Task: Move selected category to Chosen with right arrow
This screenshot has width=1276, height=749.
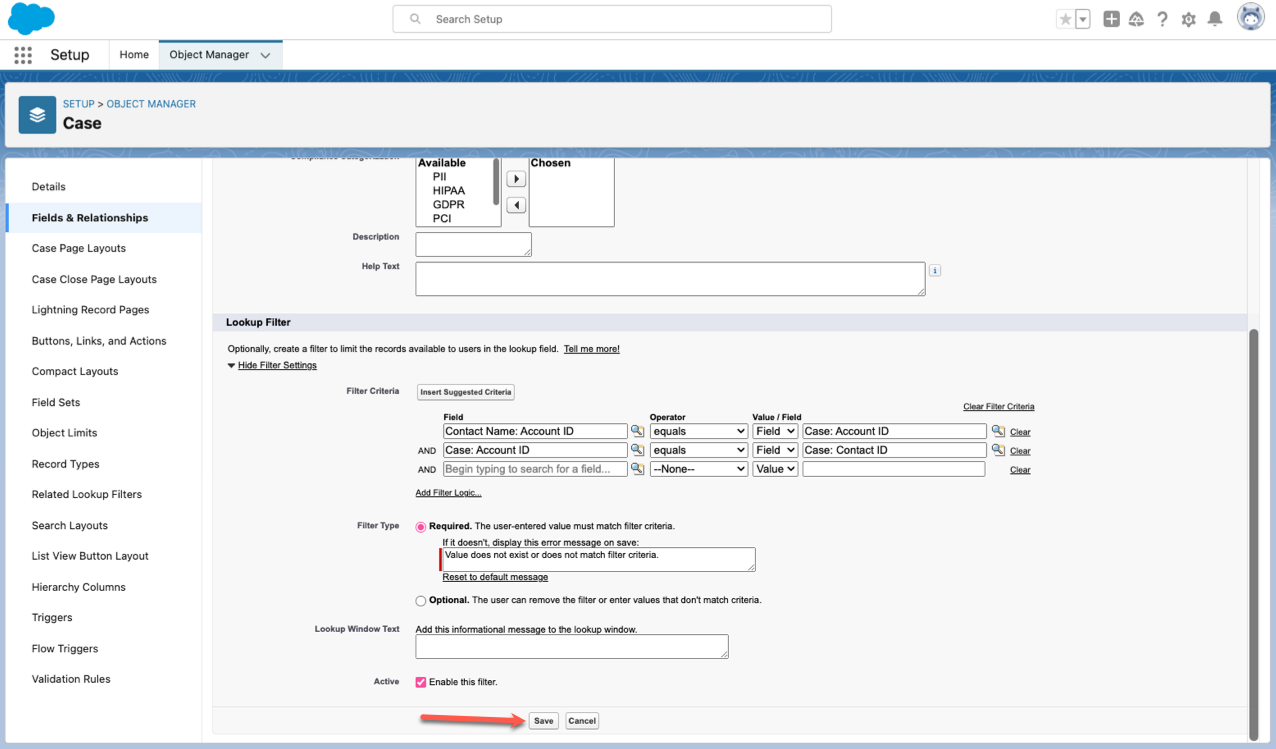Action: (x=516, y=179)
